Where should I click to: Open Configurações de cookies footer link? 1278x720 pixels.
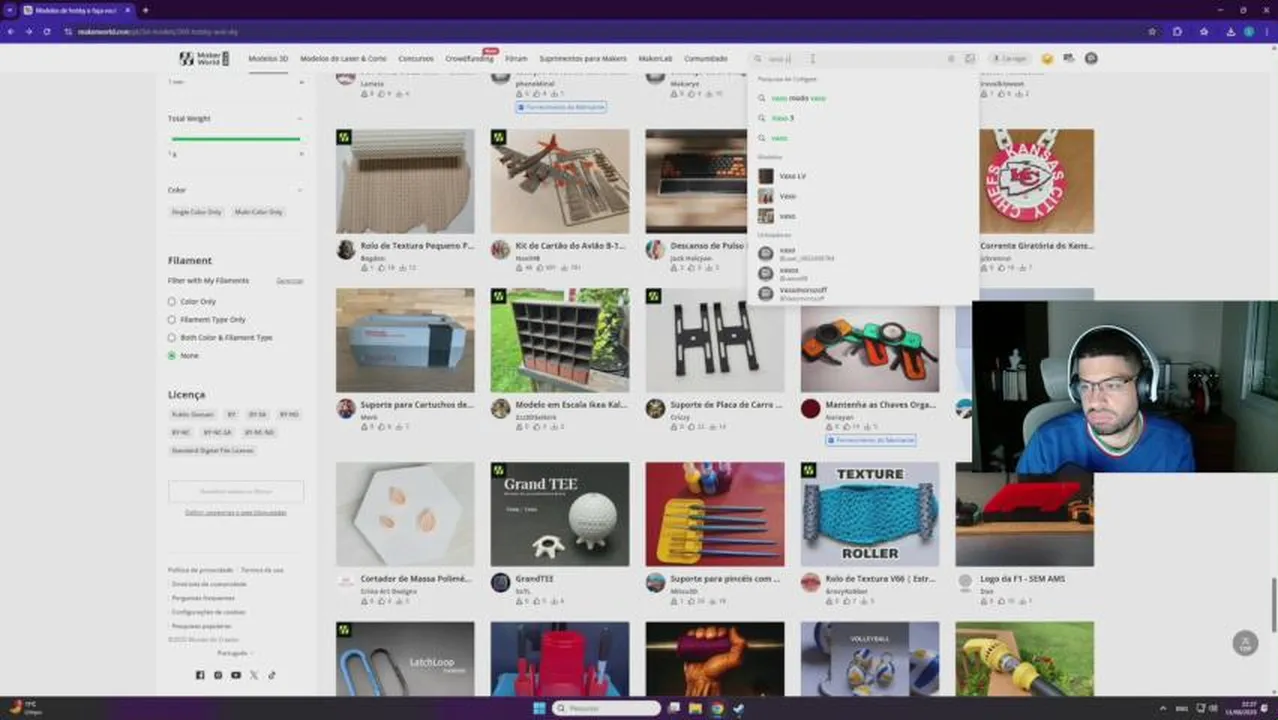208,612
